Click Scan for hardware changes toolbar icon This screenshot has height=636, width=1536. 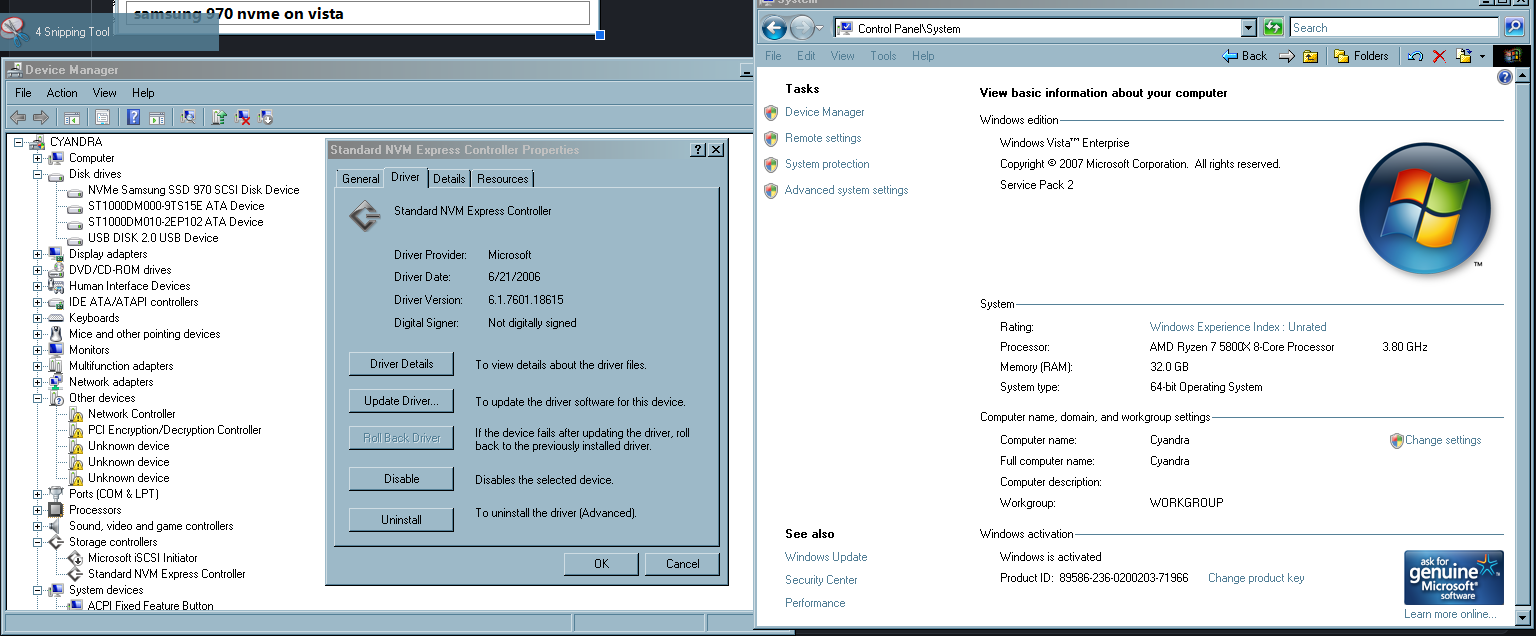click(187, 117)
